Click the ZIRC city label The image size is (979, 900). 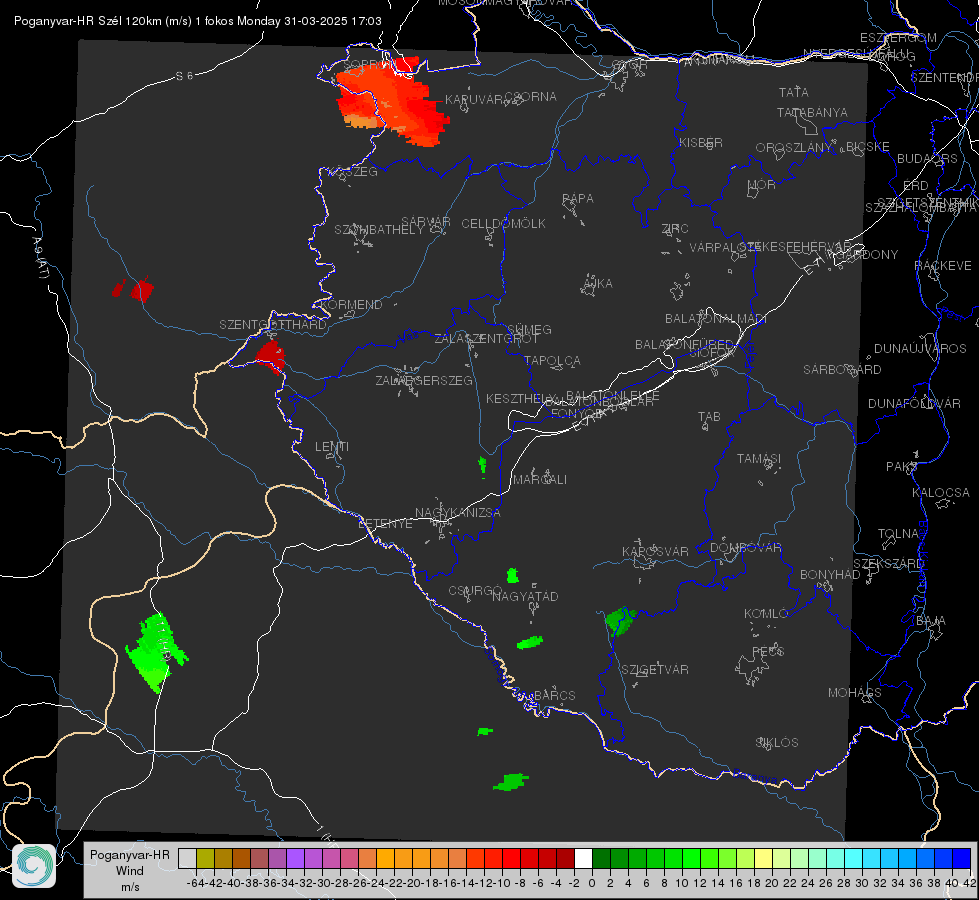click(675, 229)
